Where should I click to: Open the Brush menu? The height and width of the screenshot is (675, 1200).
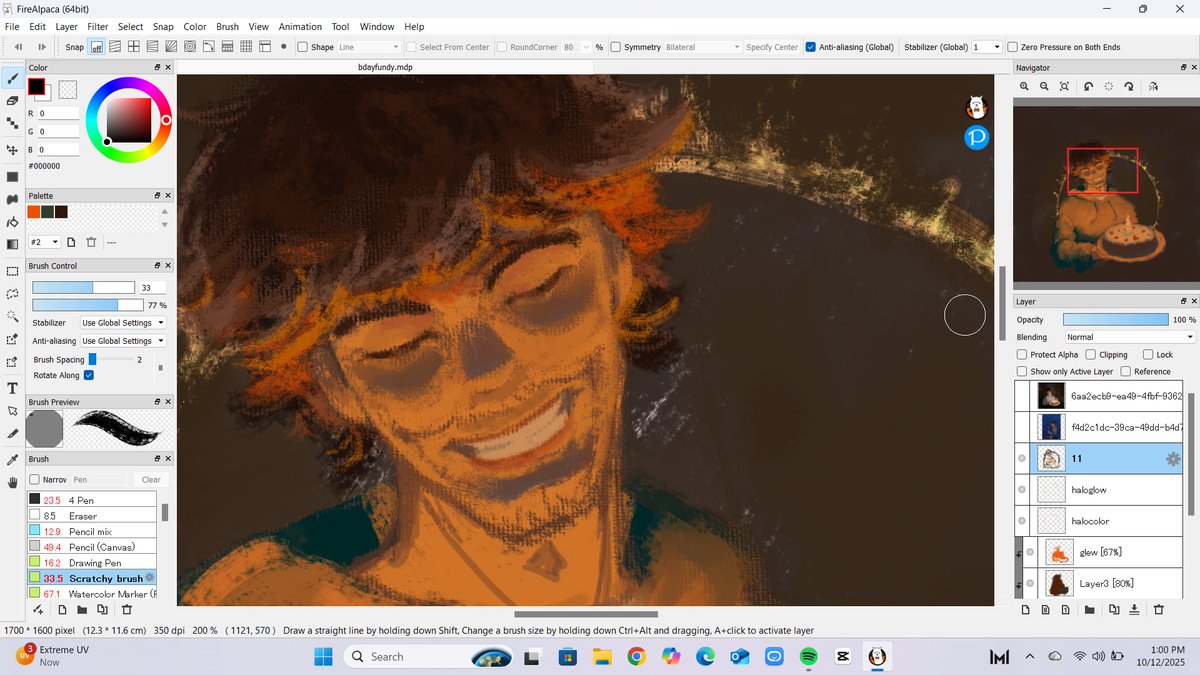click(x=227, y=26)
